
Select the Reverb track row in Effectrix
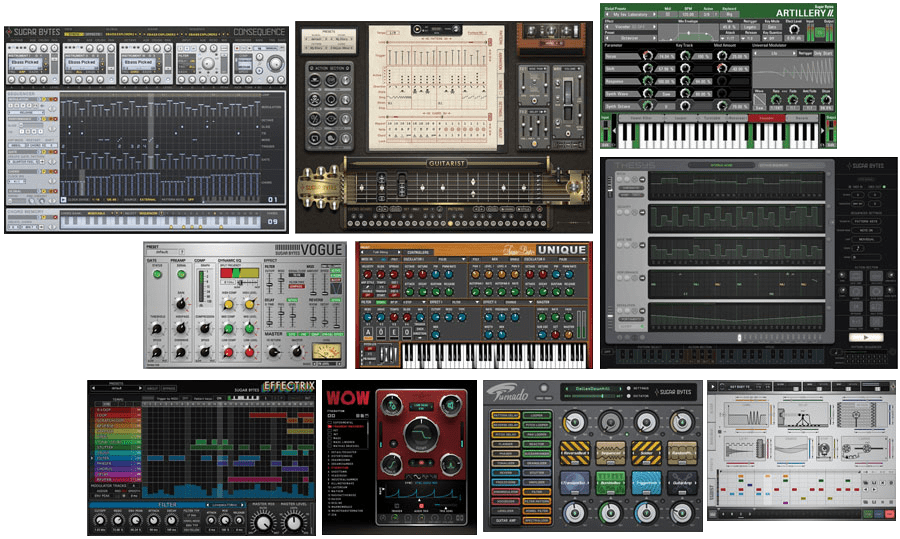[x=117, y=480]
